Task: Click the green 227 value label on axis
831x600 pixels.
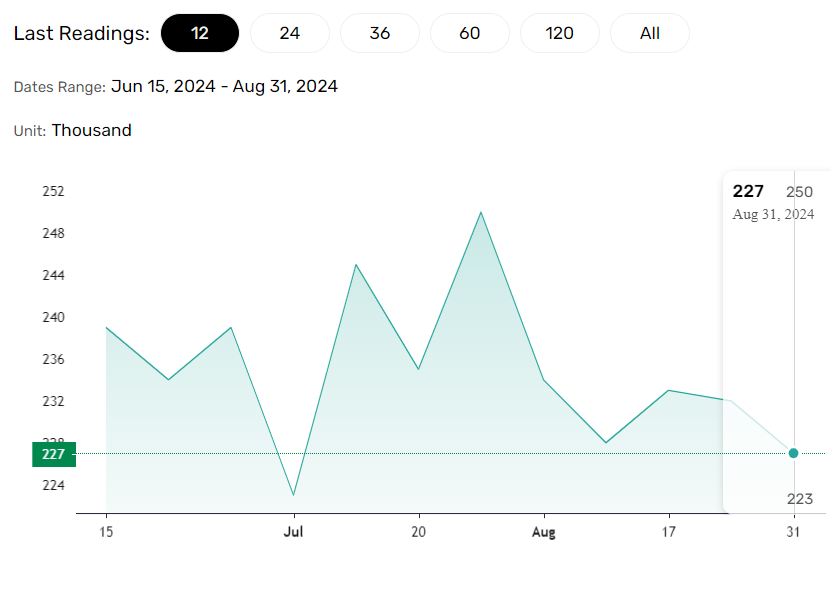Action: point(54,454)
